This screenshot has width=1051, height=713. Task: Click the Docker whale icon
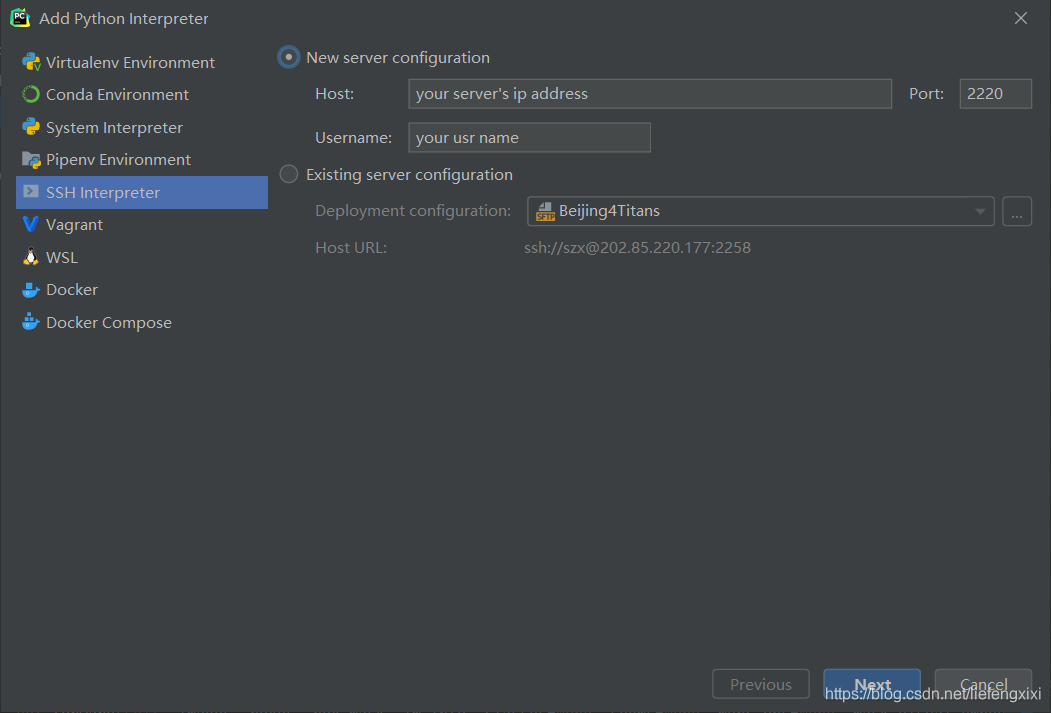(31, 289)
